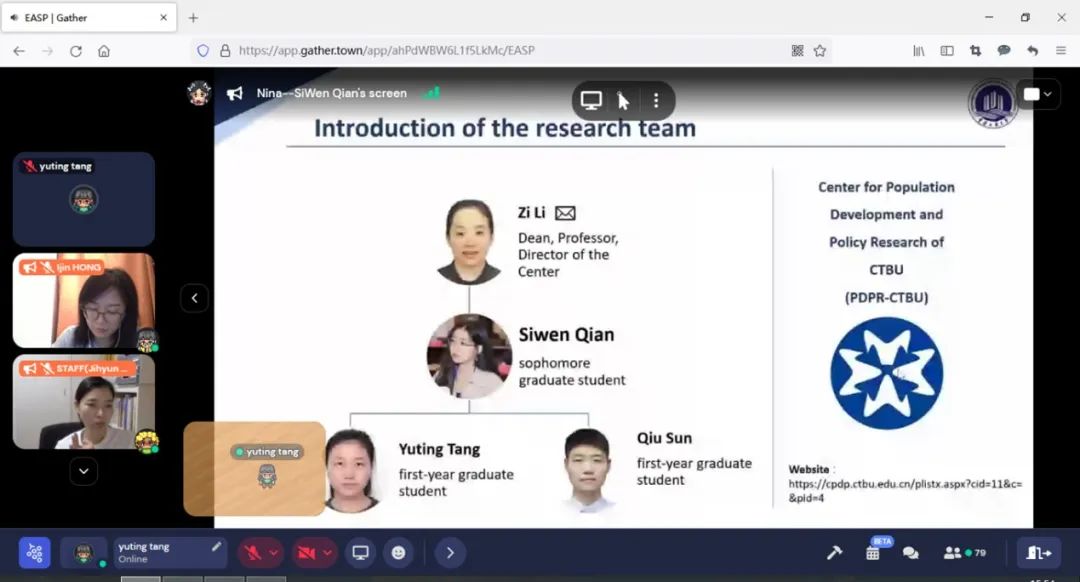The image size is (1080, 582).
Task: Open the chat bubble panel
Action: pos(910,553)
